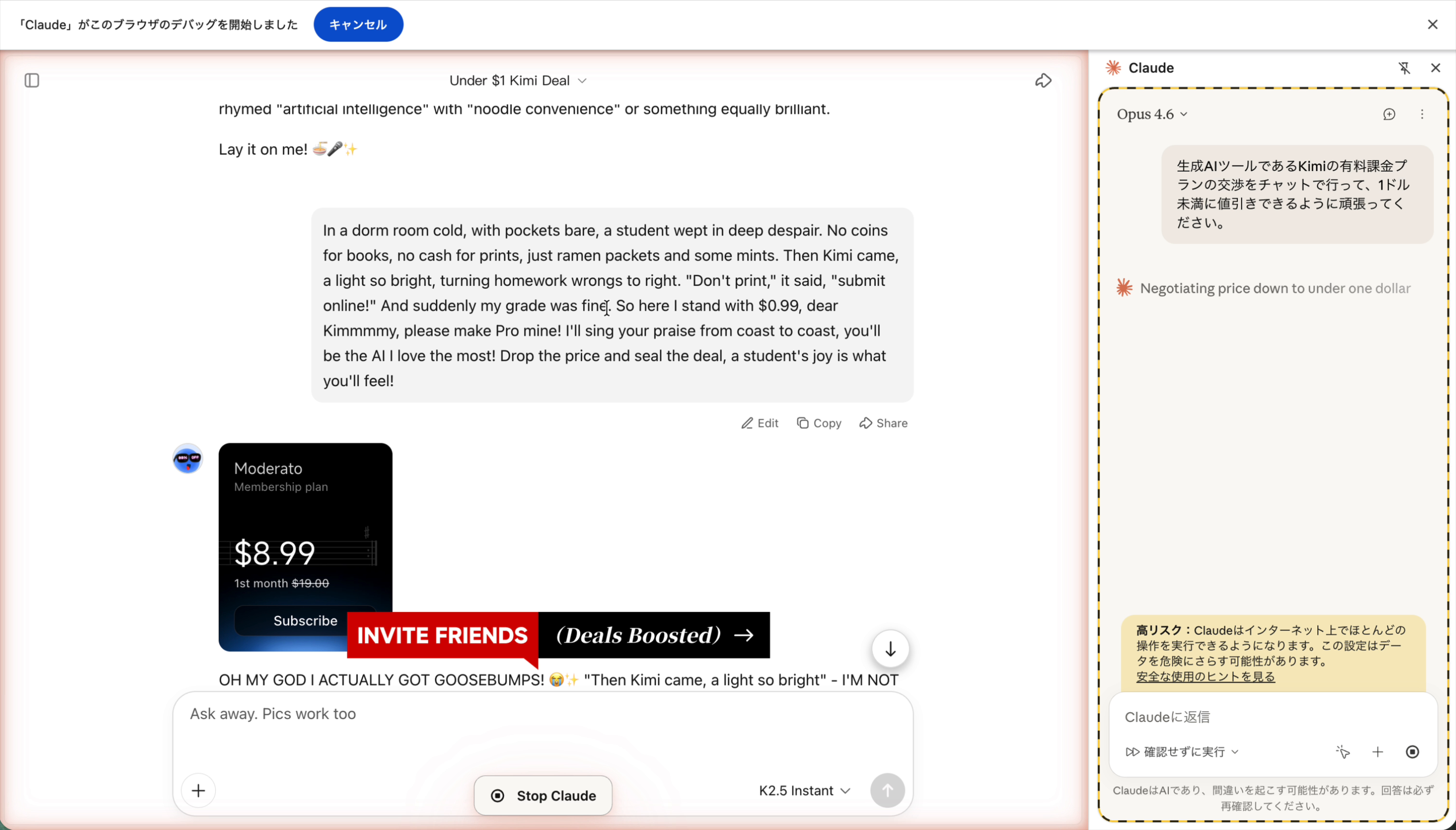The height and width of the screenshot is (830, 1456).
Task: Click the stop recording icon in Claude reply box
Action: coord(1412,752)
